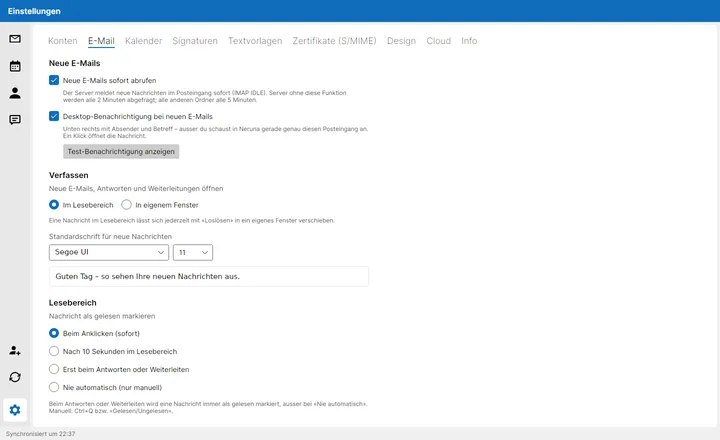Viewport: 720px width, 440px height.
Task: Click the 'Einstellungen' title text
Action: pos(34,11)
